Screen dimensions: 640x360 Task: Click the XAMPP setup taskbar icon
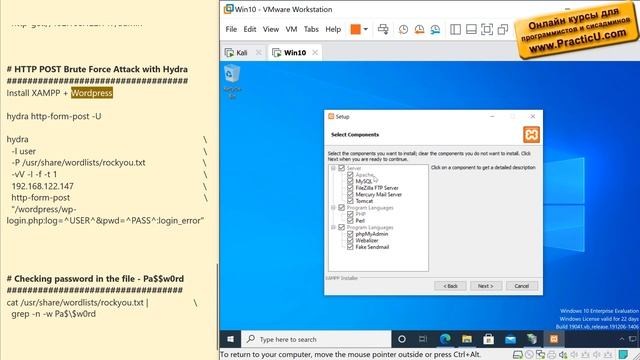[x=554, y=339]
